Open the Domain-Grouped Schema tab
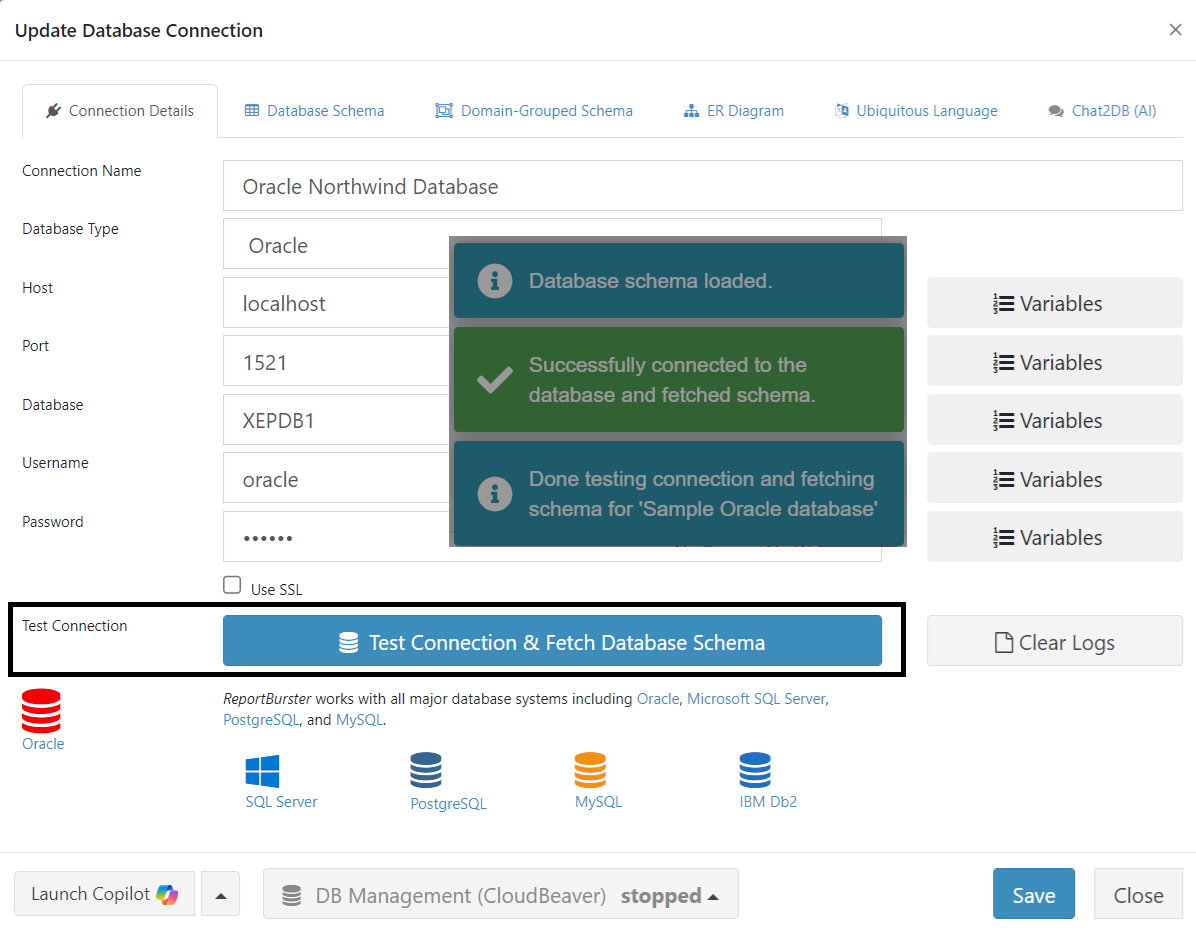This screenshot has height=936, width=1196. (535, 111)
